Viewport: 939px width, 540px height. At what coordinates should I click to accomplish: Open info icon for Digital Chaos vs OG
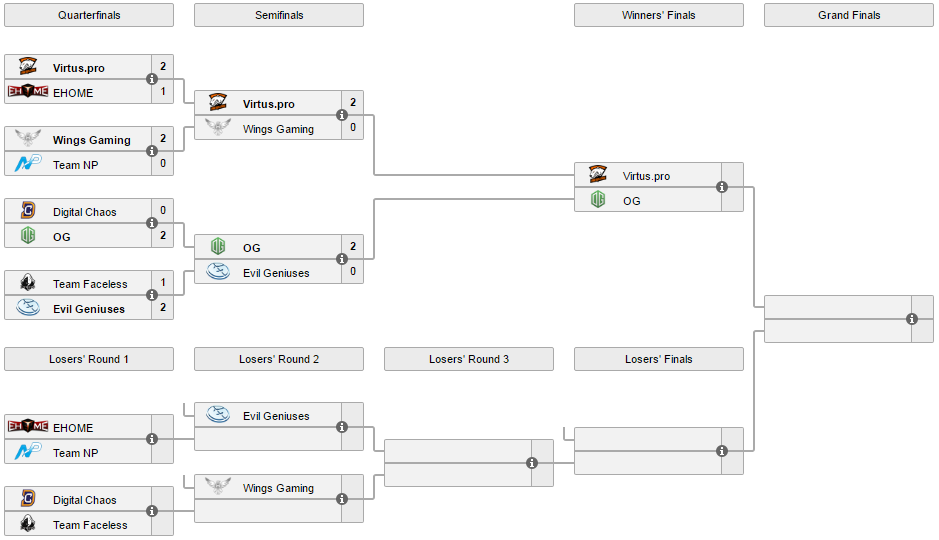pyautogui.click(x=152, y=223)
